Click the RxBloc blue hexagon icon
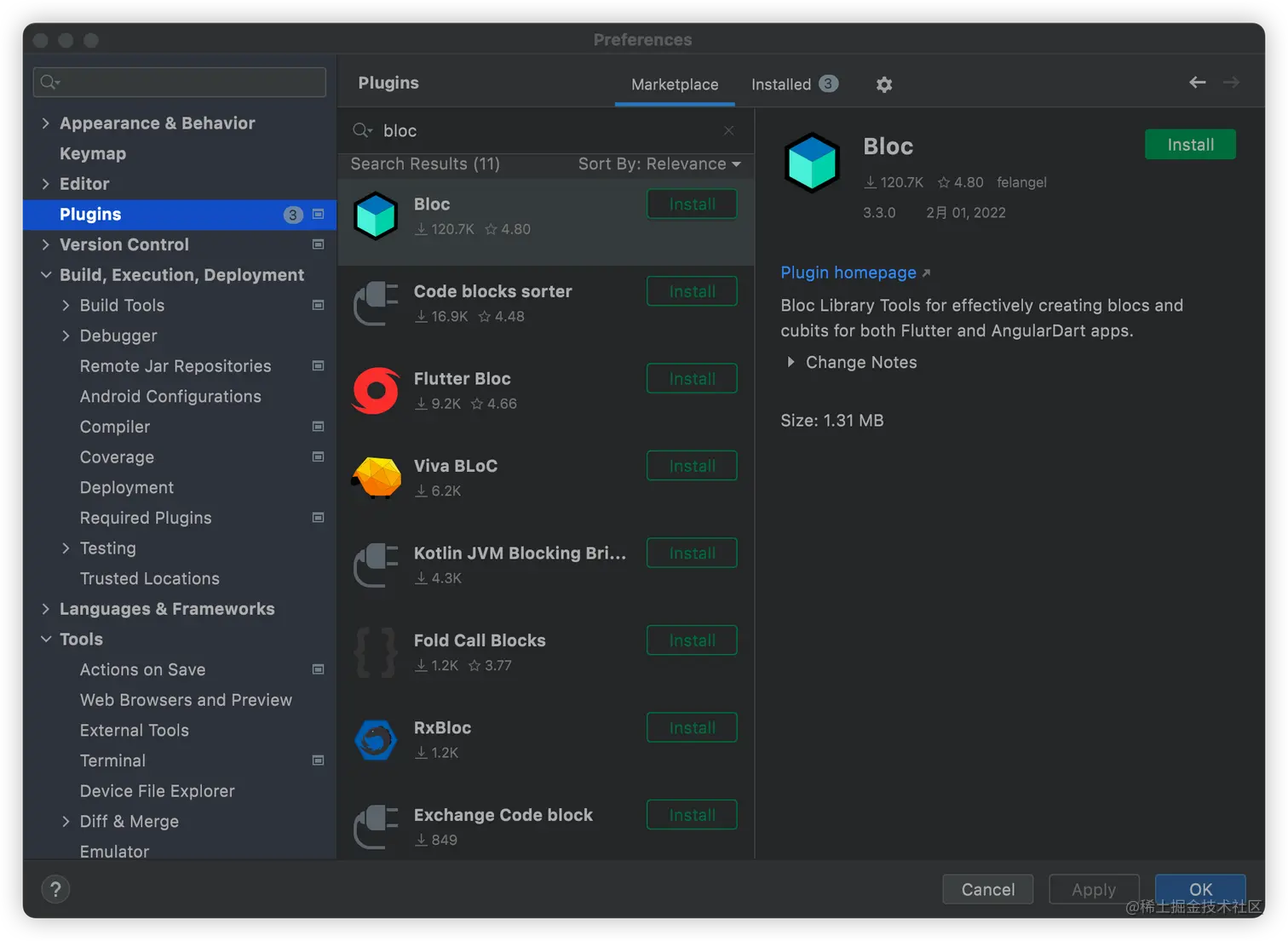The height and width of the screenshot is (941, 1288). [x=376, y=740]
